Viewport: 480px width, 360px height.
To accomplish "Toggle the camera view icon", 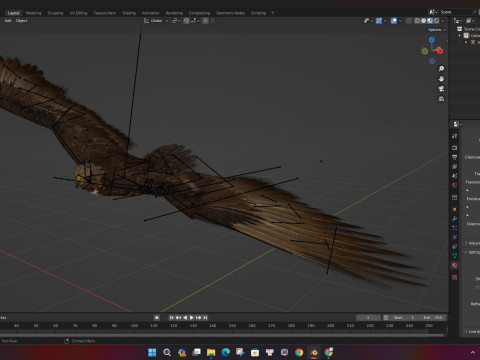I will pos(441,89).
